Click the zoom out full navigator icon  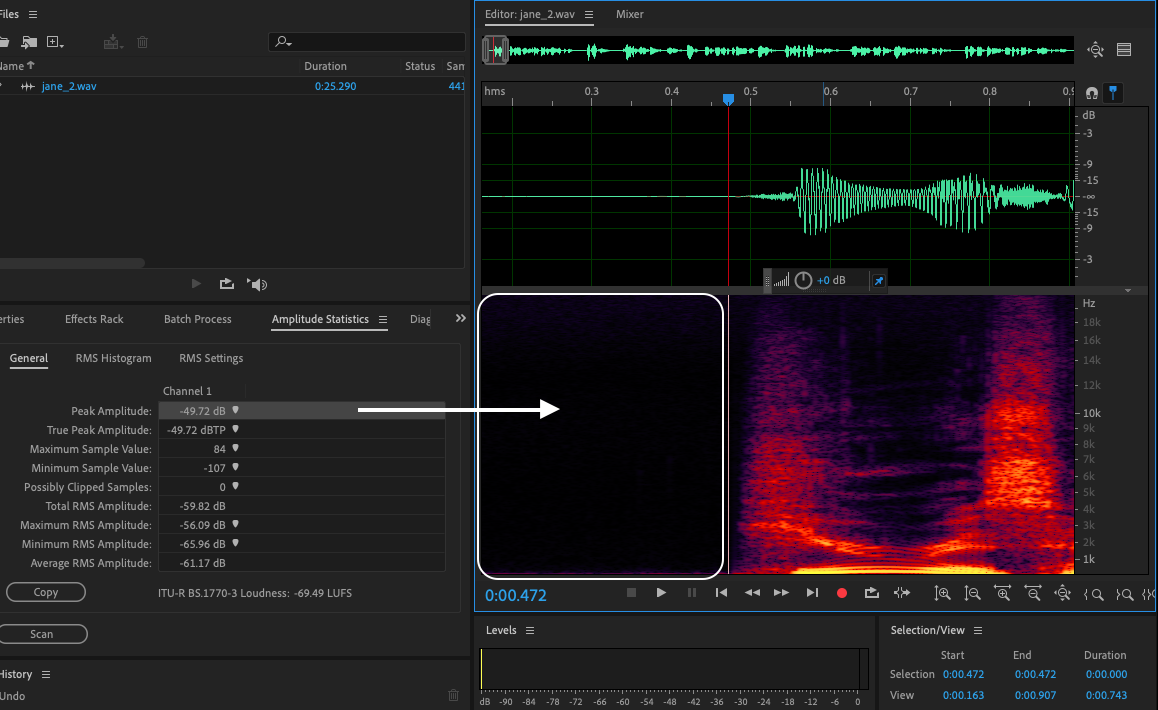[1096, 50]
